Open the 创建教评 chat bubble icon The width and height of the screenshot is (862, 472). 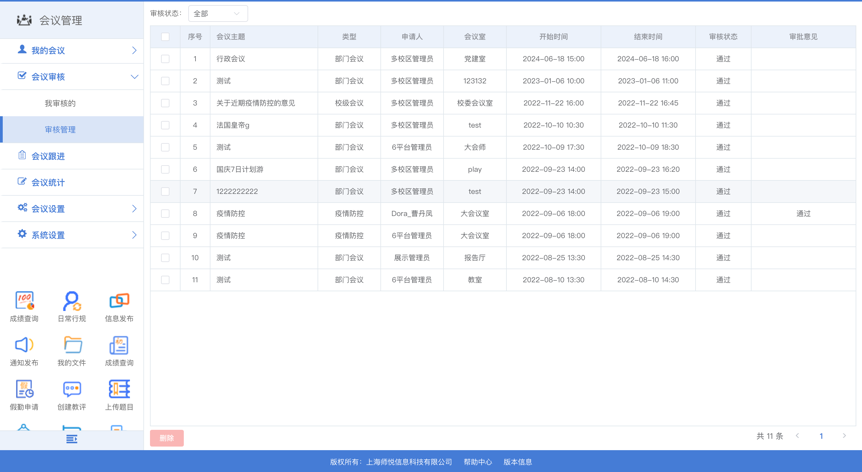(71, 389)
